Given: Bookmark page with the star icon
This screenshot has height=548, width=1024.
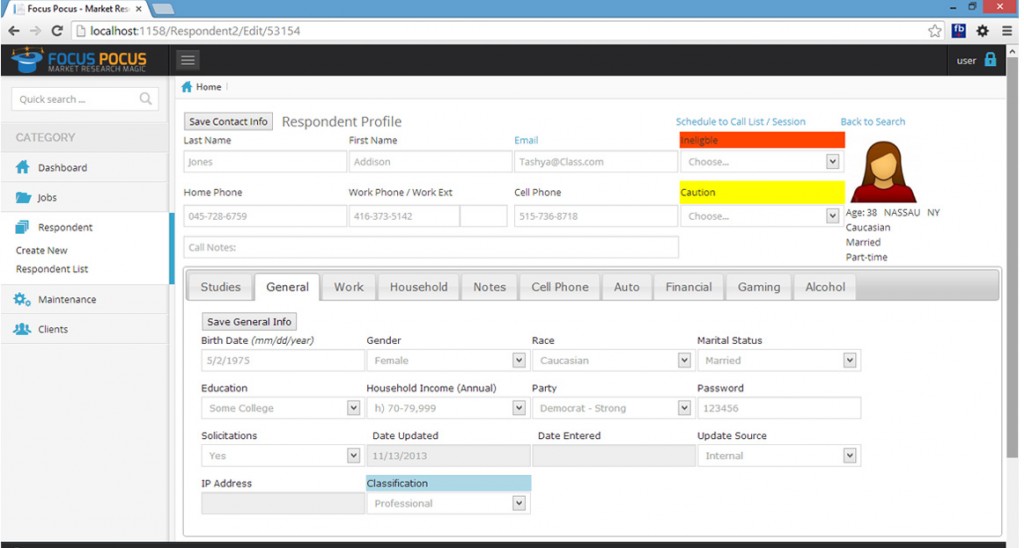Looking at the screenshot, I should tap(934, 31).
